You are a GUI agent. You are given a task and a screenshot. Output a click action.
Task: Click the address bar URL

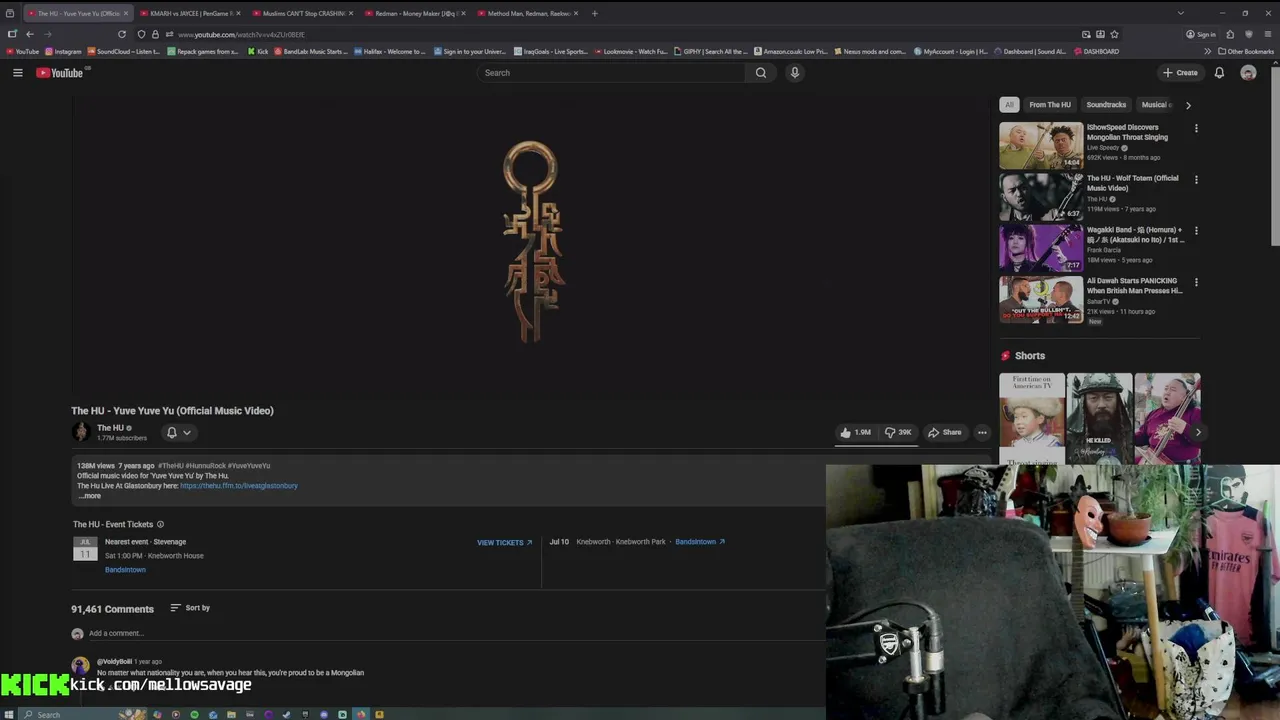tap(240, 34)
